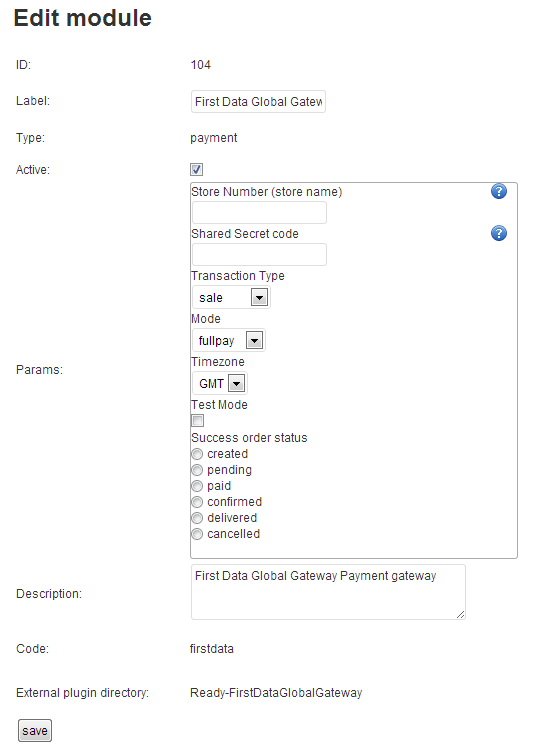This screenshot has width=533, height=752.
Task: Focus the Label text field
Action: (258, 102)
